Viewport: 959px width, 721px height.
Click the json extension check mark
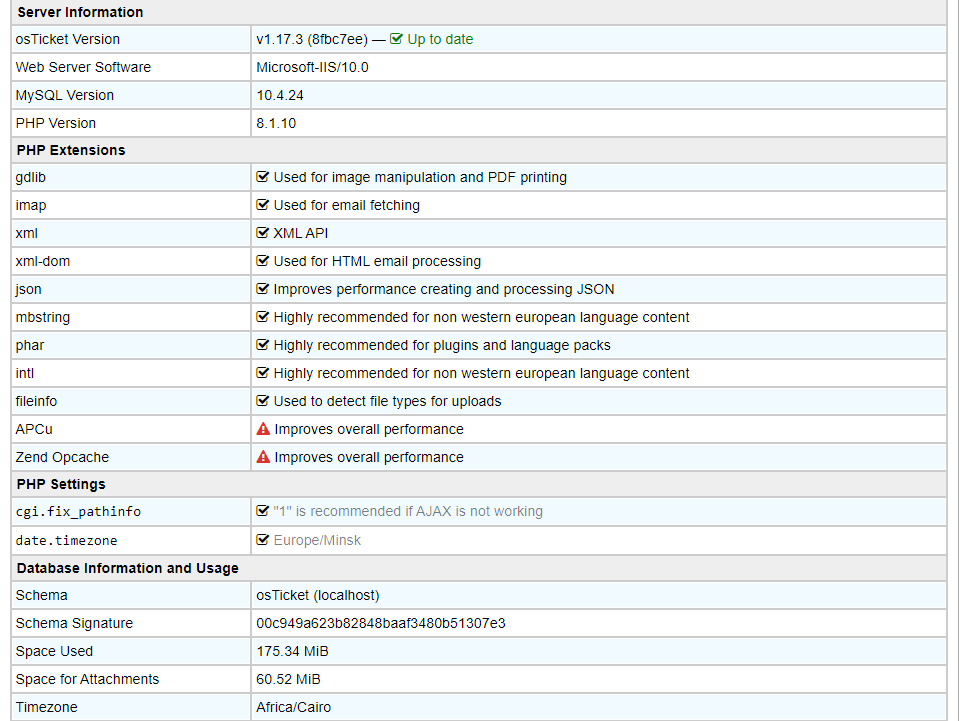coord(263,289)
